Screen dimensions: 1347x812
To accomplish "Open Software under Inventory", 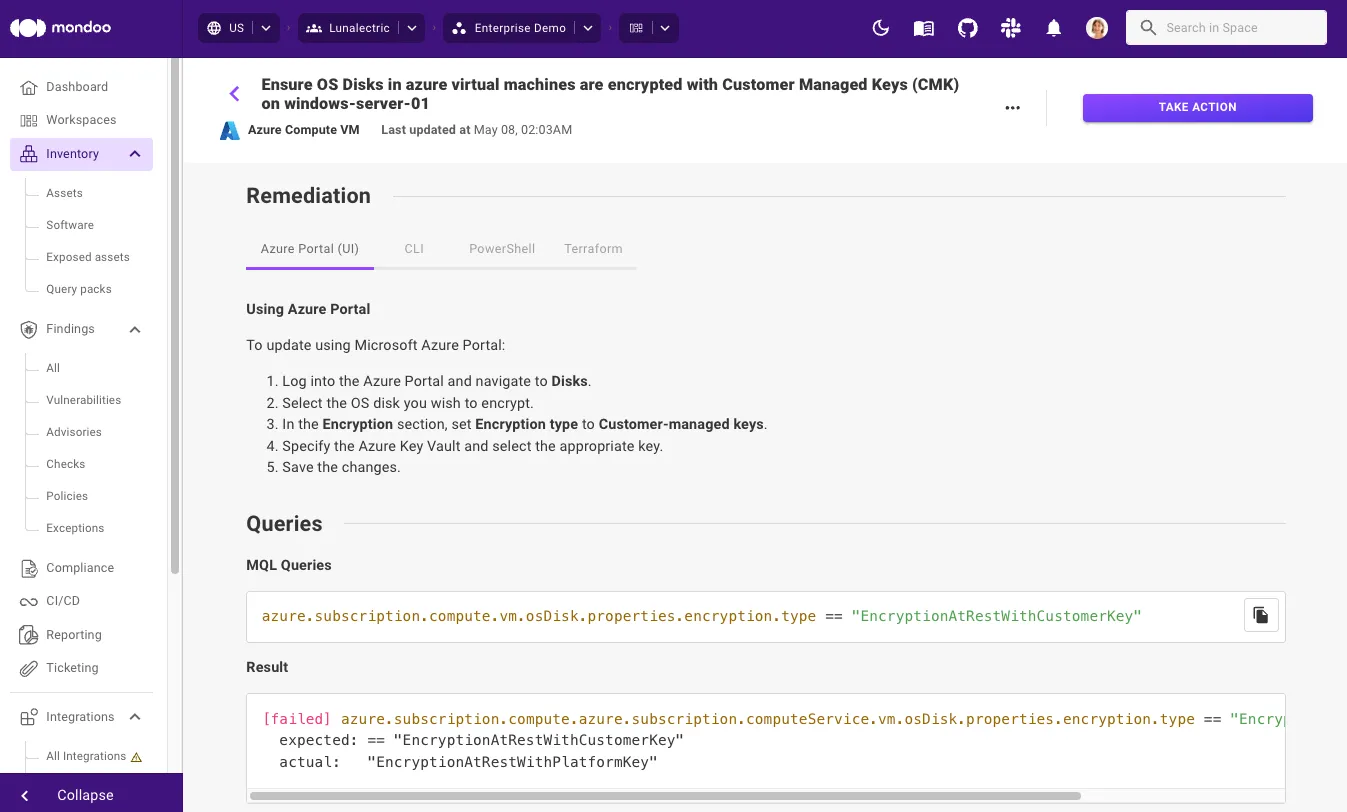I will point(70,225).
